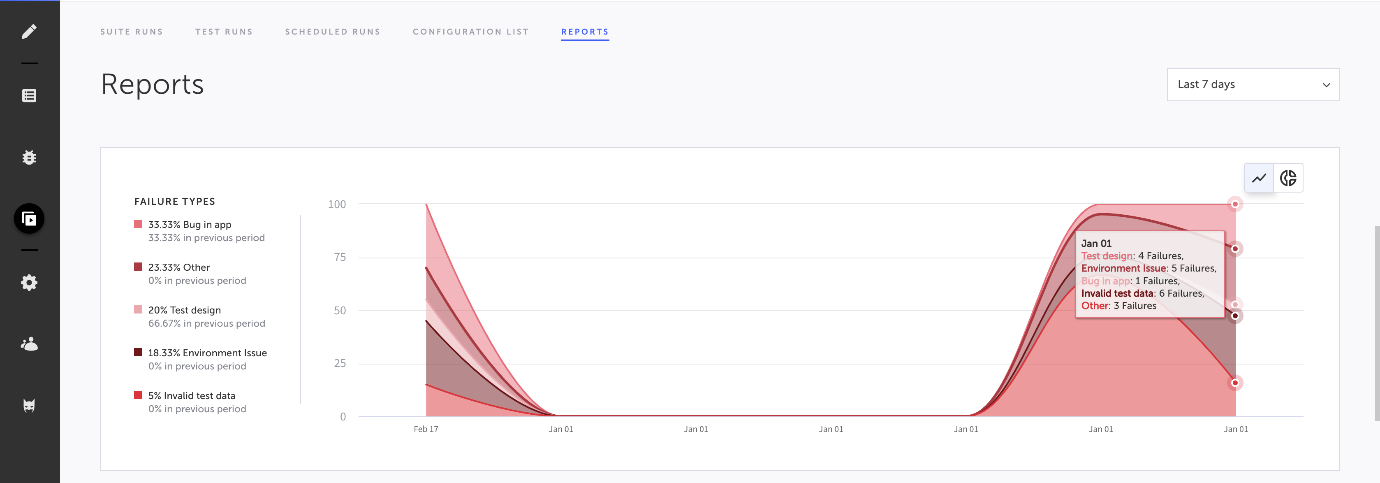Click the mask icon at sidebar bottom

[29, 405]
